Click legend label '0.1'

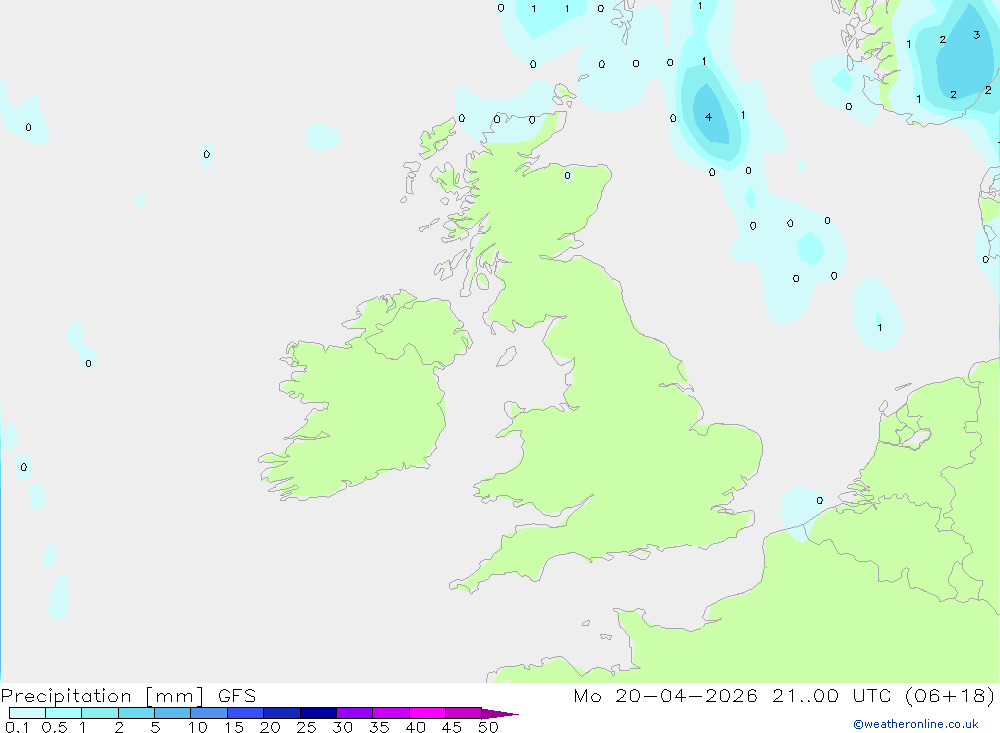[x=17, y=727]
